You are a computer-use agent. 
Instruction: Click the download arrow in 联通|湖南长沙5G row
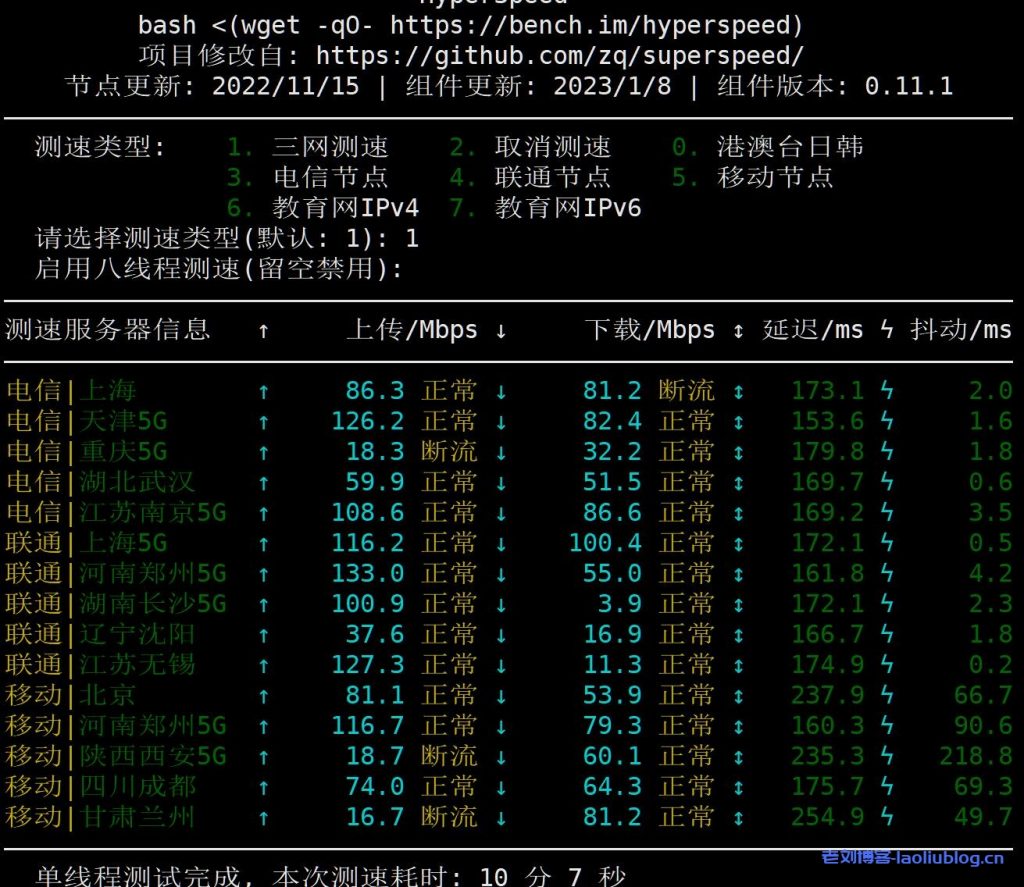point(501,604)
